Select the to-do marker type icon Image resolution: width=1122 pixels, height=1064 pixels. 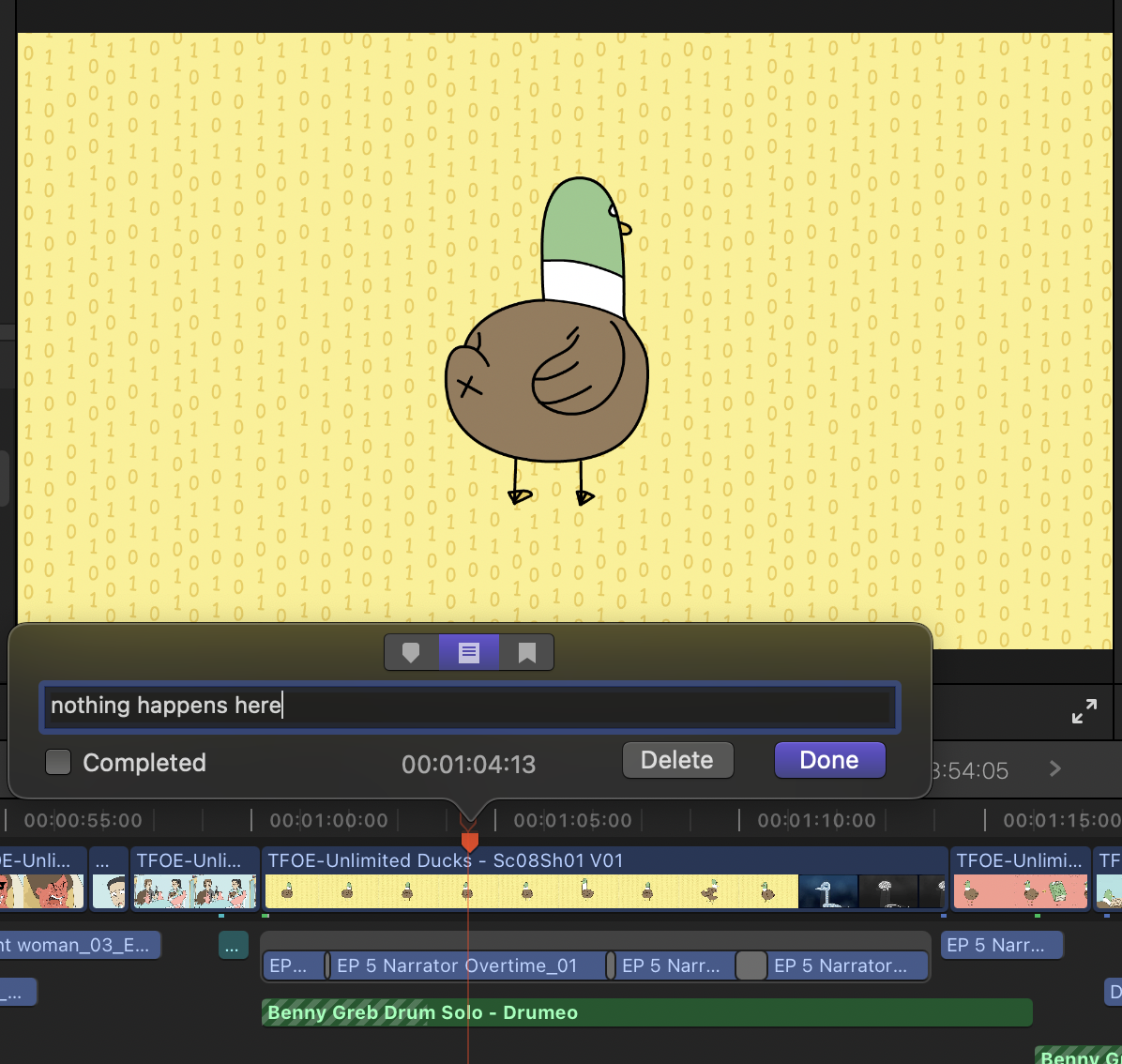pos(468,653)
